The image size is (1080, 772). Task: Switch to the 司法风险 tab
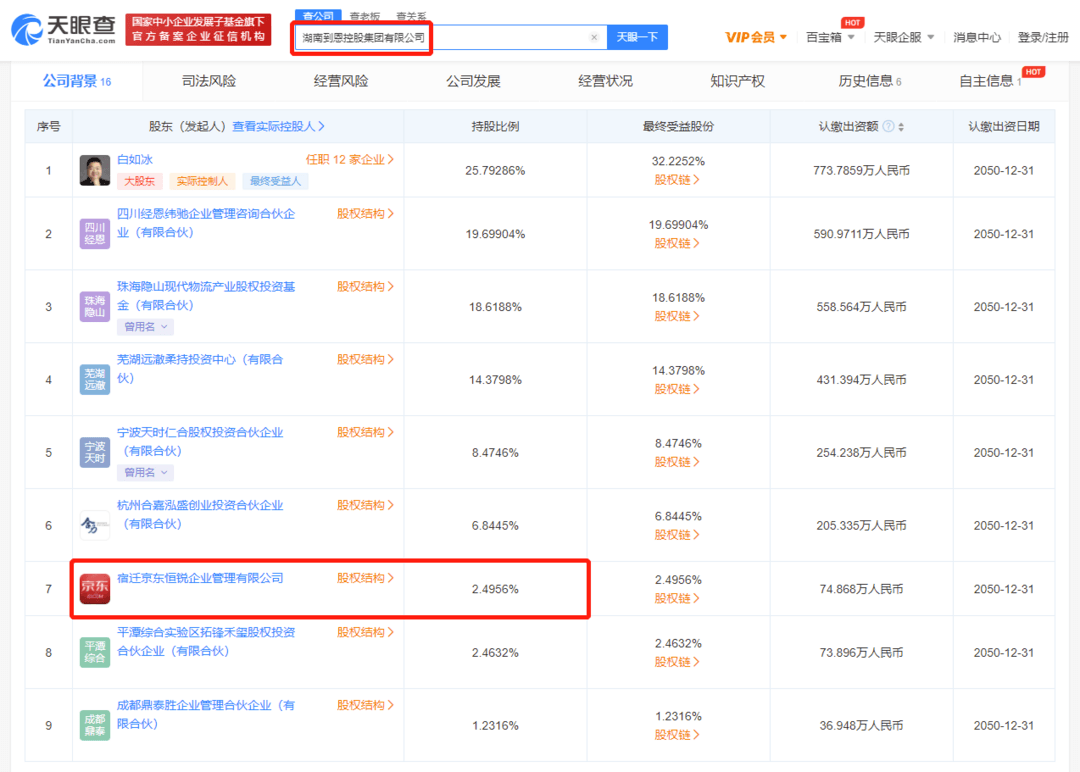click(209, 81)
